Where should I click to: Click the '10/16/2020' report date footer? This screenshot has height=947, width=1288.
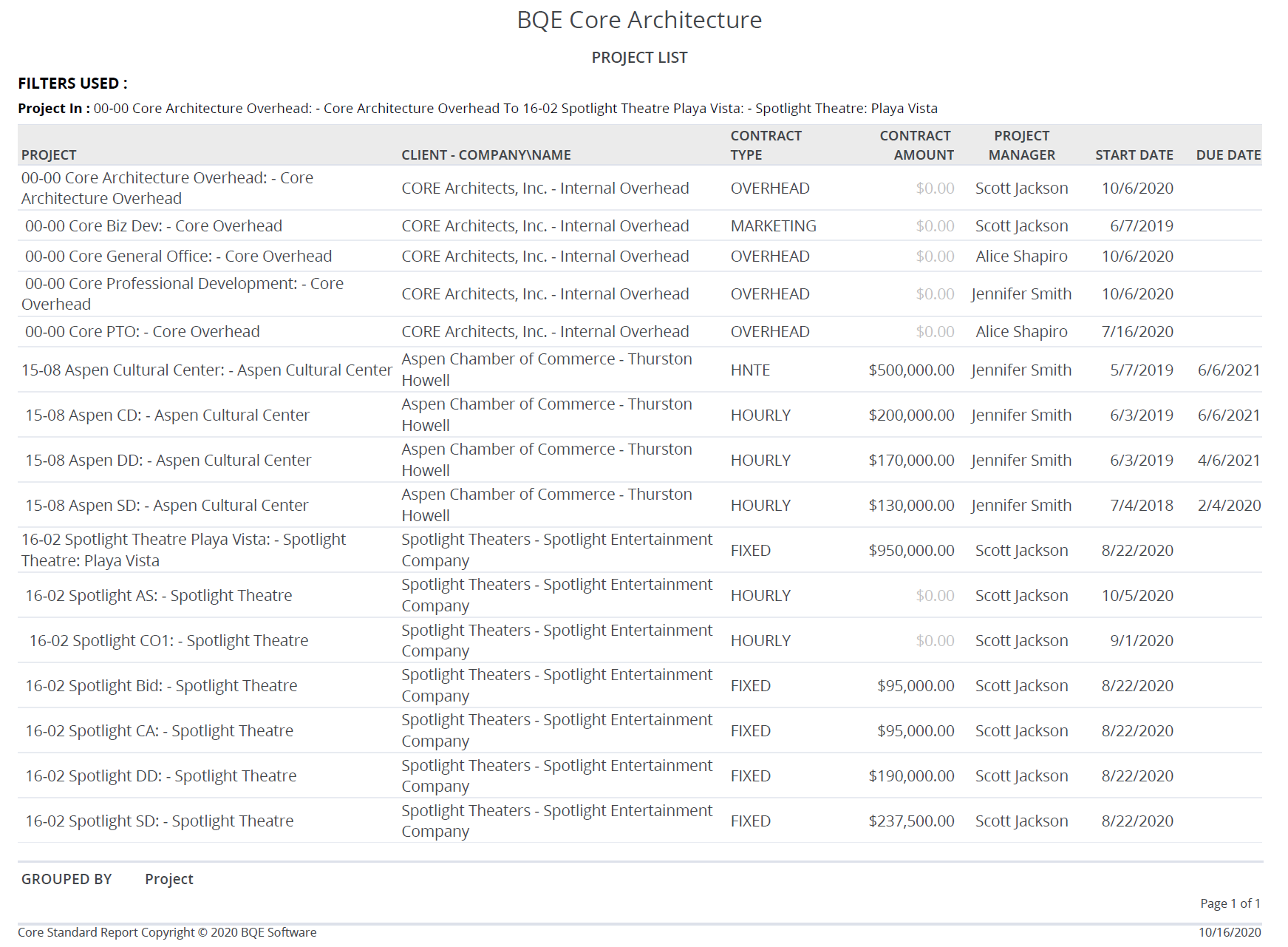click(1230, 932)
